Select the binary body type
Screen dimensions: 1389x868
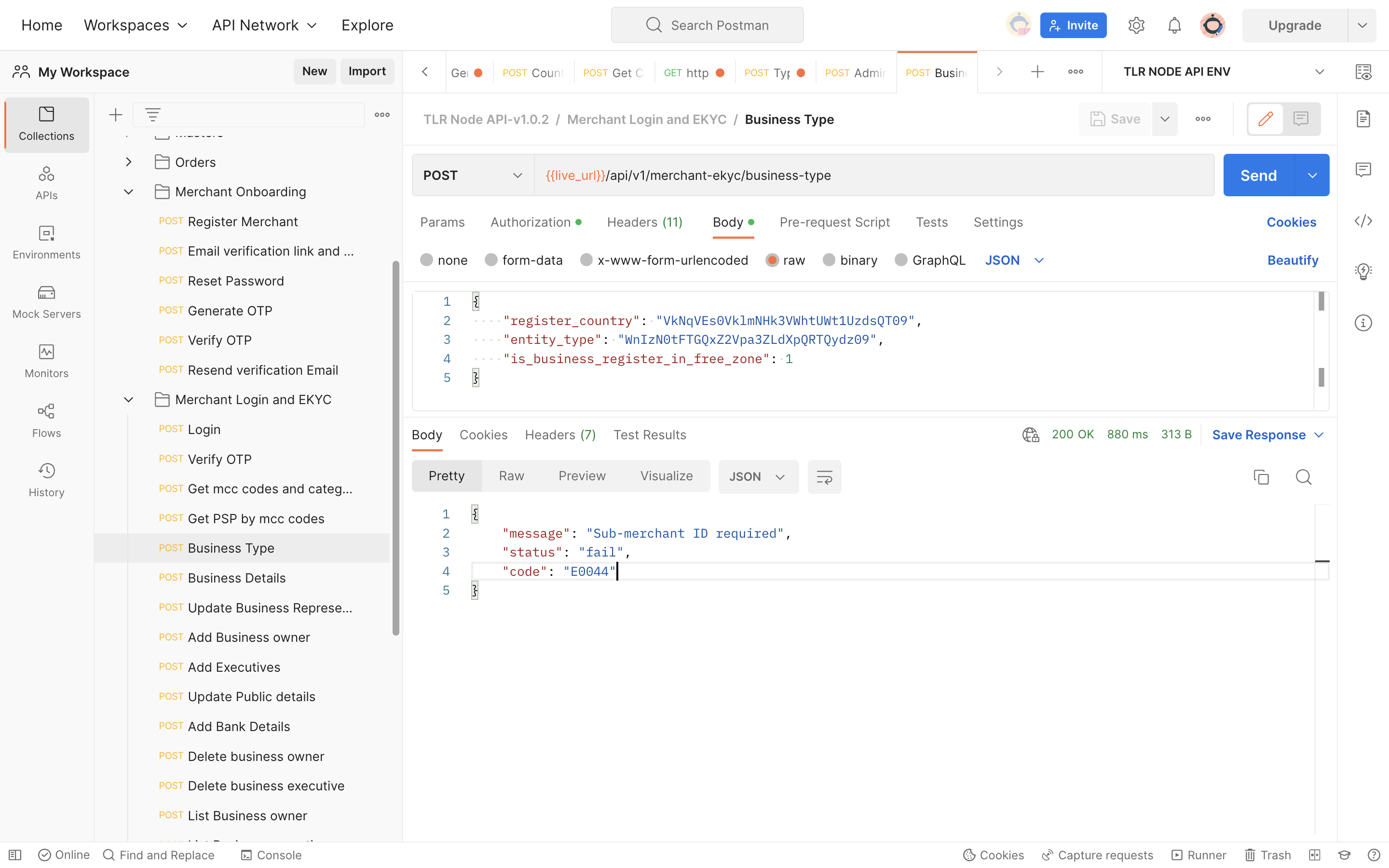[x=829, y=260]
